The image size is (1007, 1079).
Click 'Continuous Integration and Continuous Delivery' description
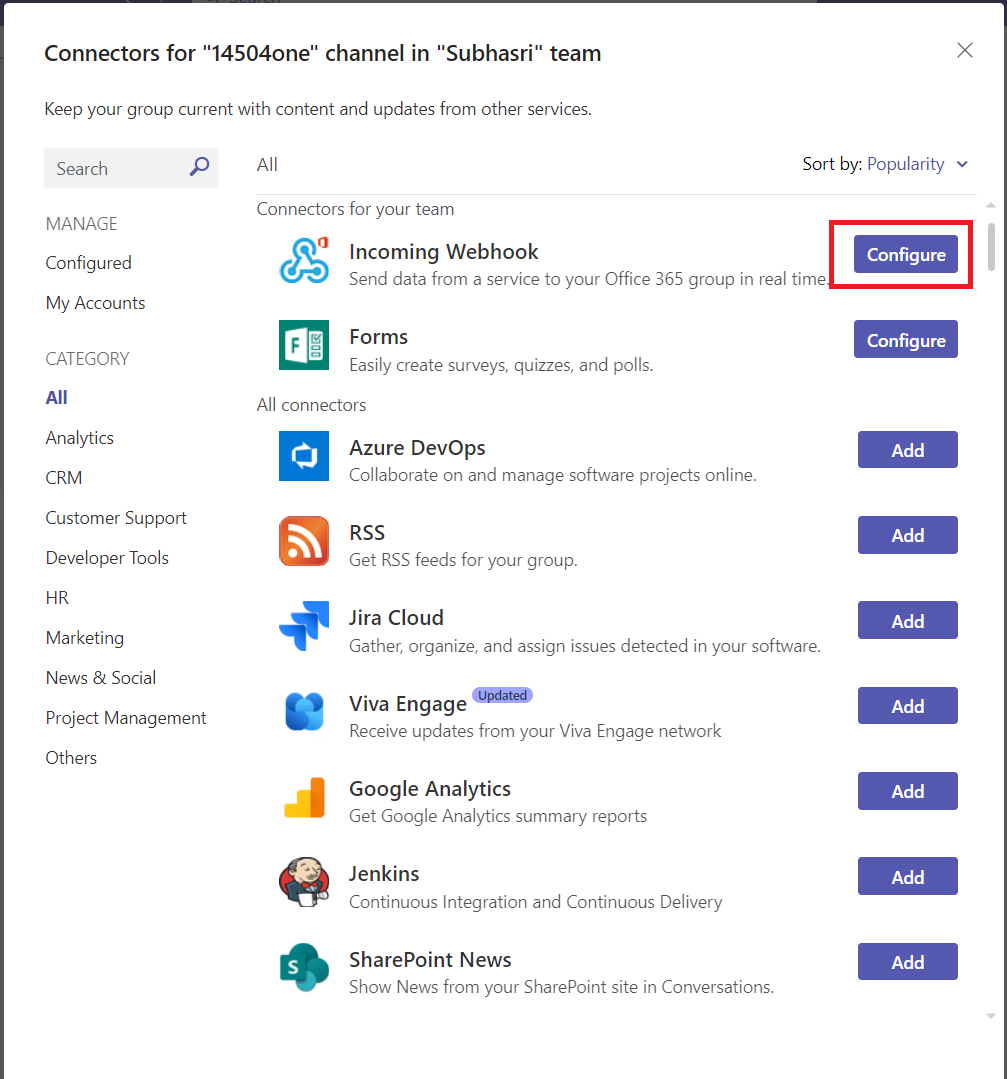click(536, 902)
